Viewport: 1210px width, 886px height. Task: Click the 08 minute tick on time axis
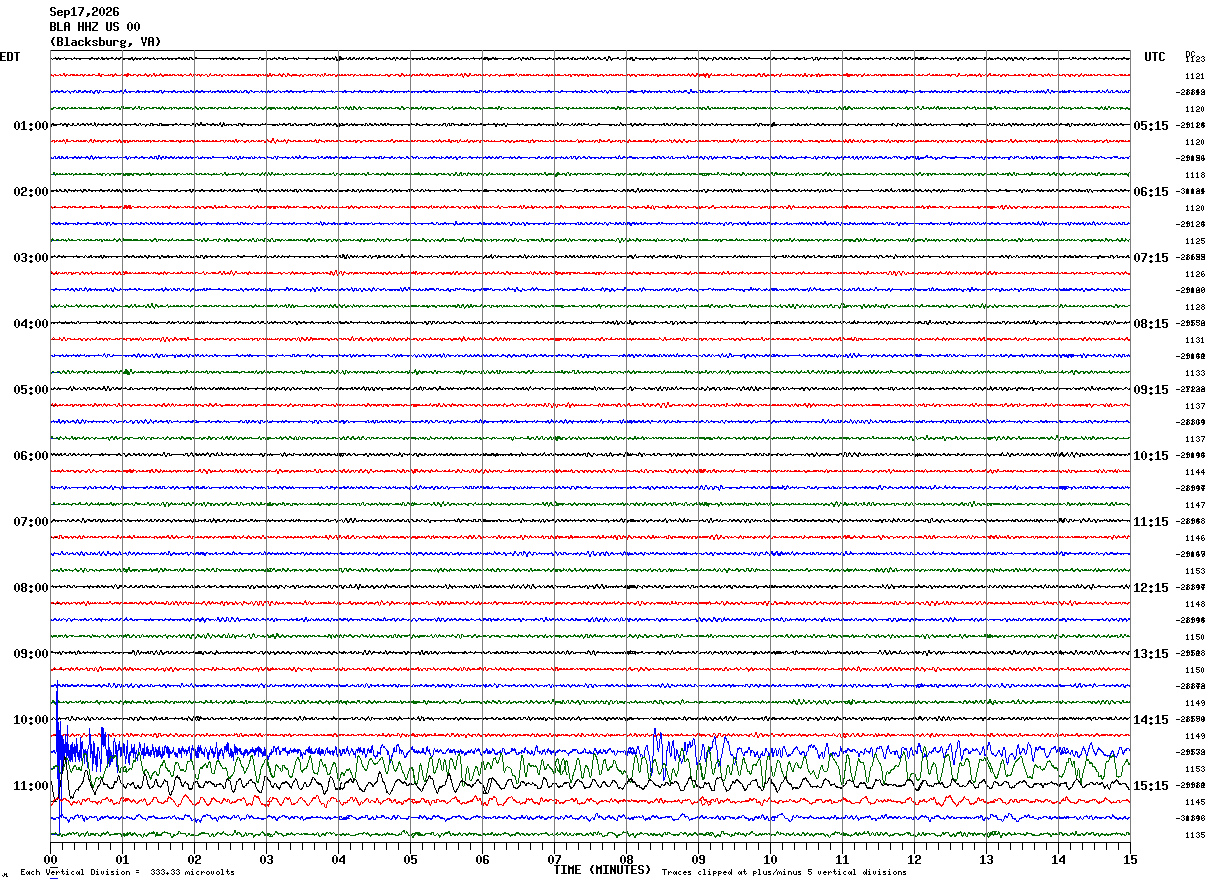627,859
